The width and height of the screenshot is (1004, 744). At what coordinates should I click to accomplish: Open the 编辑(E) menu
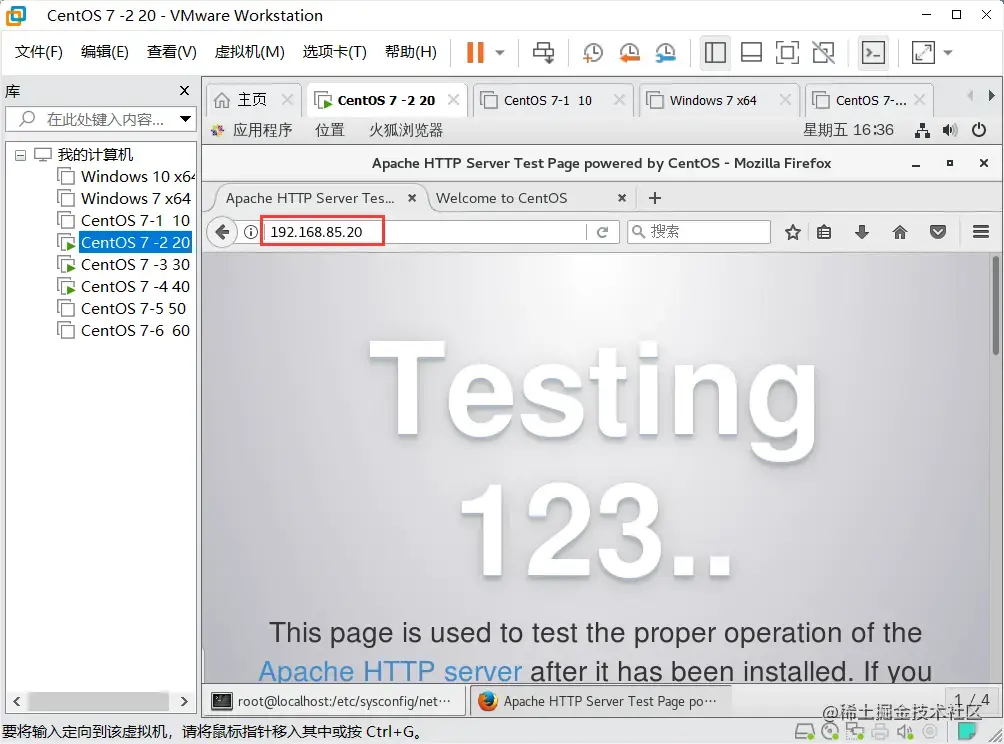105,52
